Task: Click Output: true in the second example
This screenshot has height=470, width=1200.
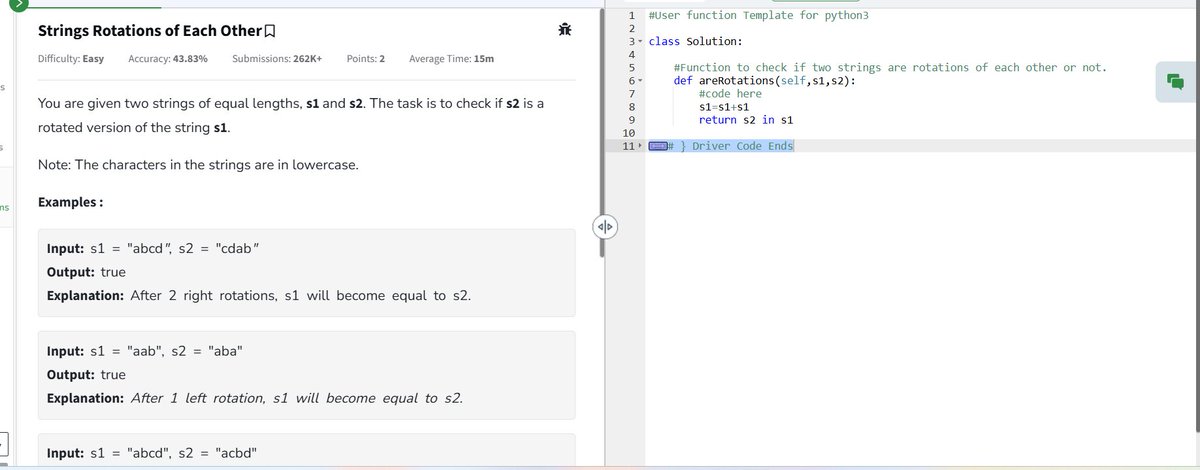Action: click(x=86, y=375)
